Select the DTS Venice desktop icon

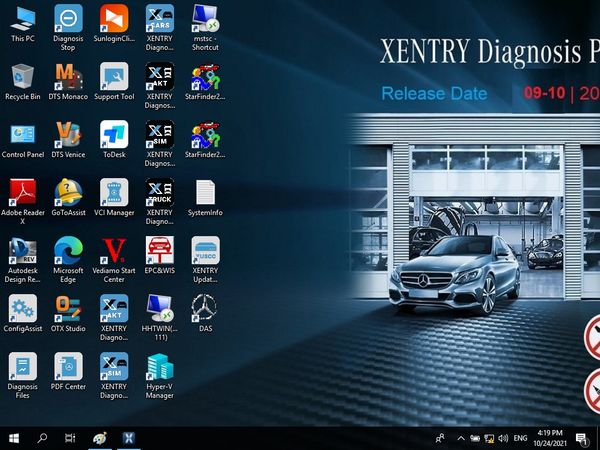tap(68, 135)
